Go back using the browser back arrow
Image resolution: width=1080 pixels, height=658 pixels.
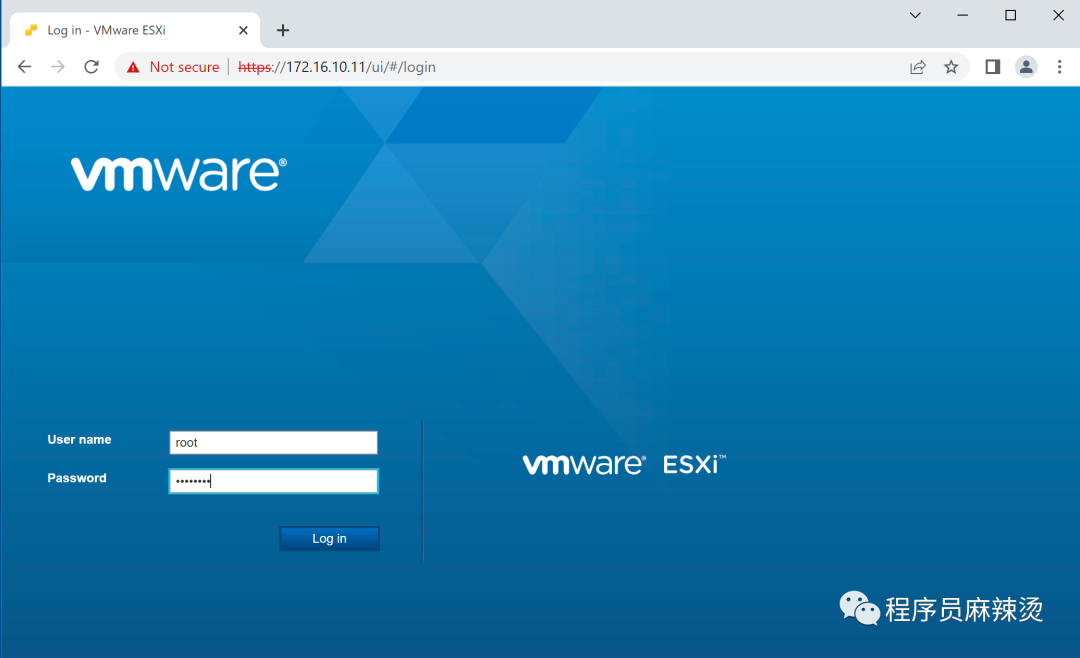(25, 67)
